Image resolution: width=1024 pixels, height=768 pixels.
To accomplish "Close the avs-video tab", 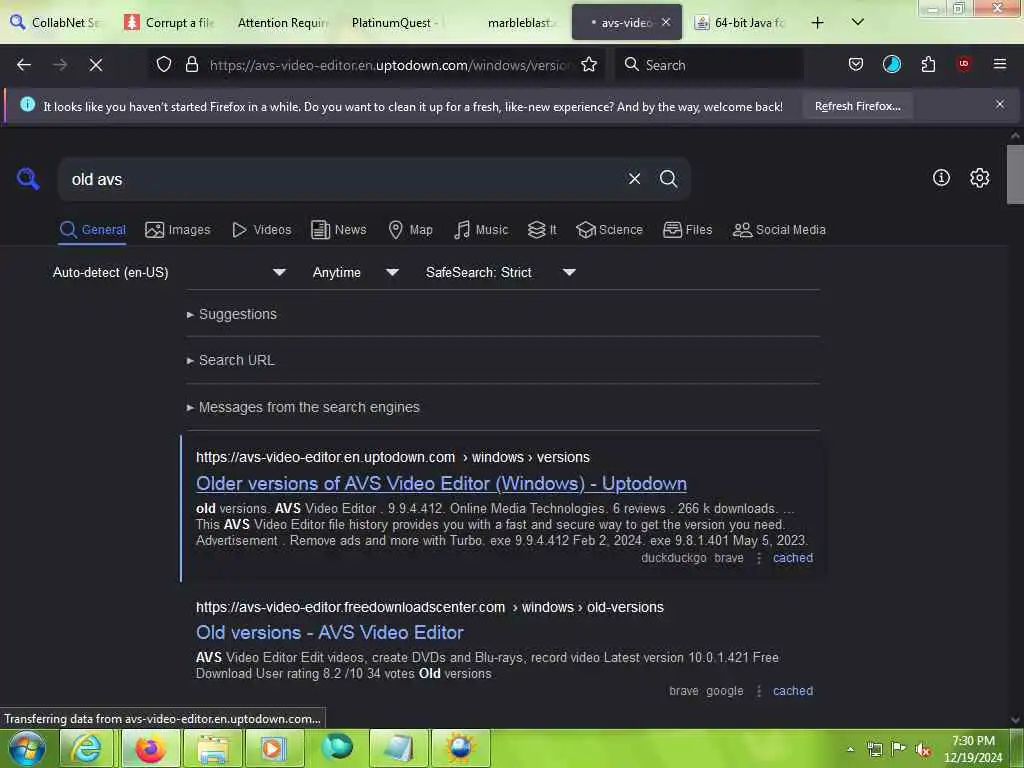I will pyautogui.click(x=665, y=22).
